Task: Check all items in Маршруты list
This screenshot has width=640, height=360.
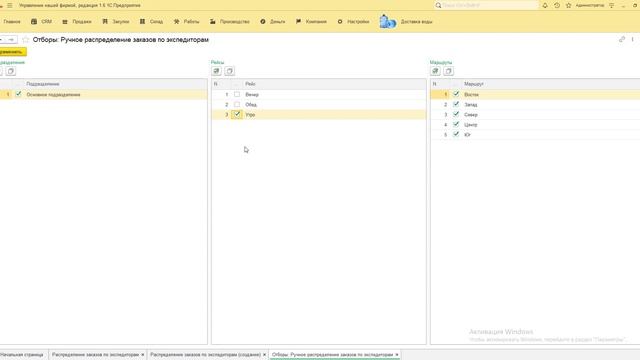Action: coord(435,71)
